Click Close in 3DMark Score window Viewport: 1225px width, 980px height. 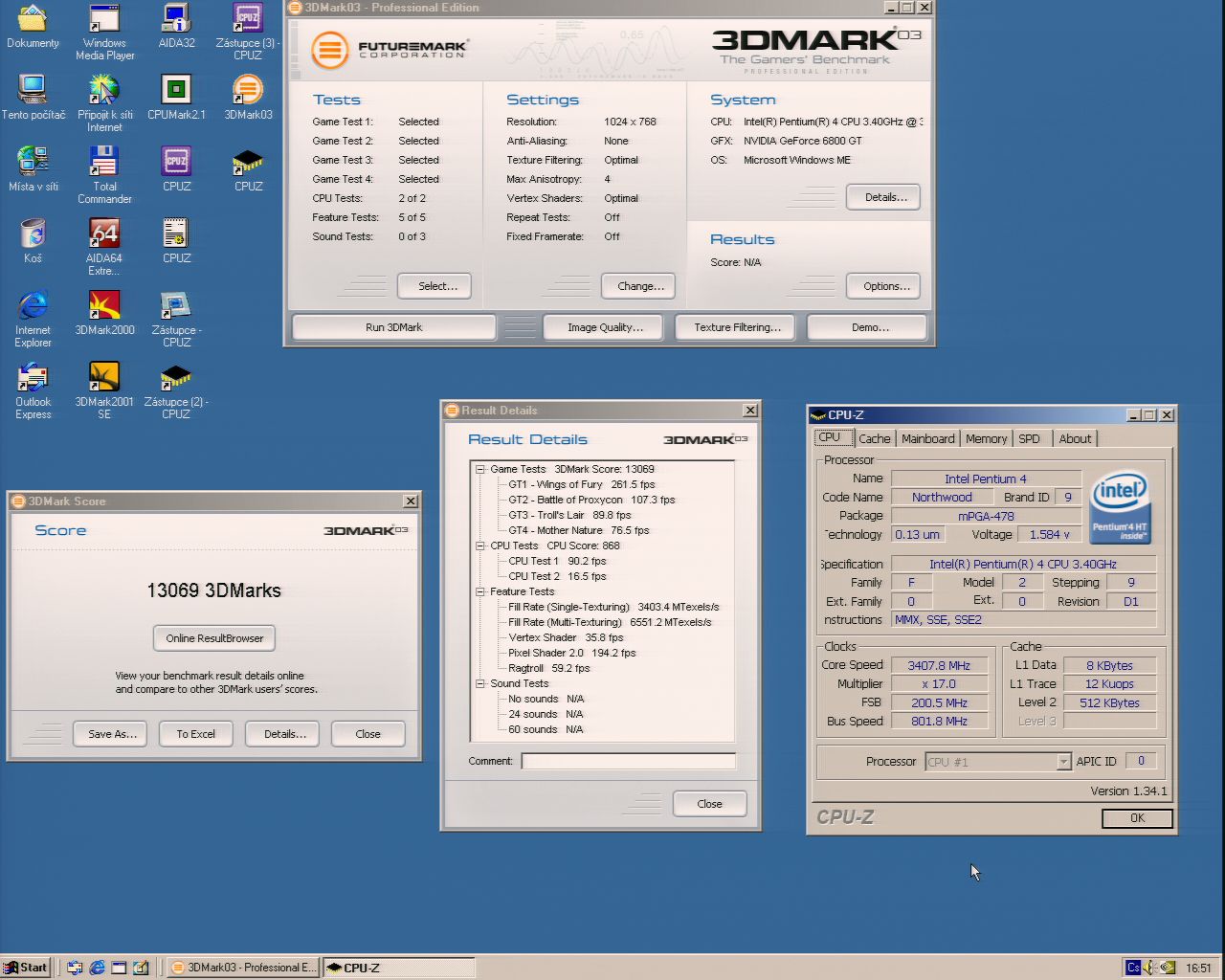pos(367,734)
